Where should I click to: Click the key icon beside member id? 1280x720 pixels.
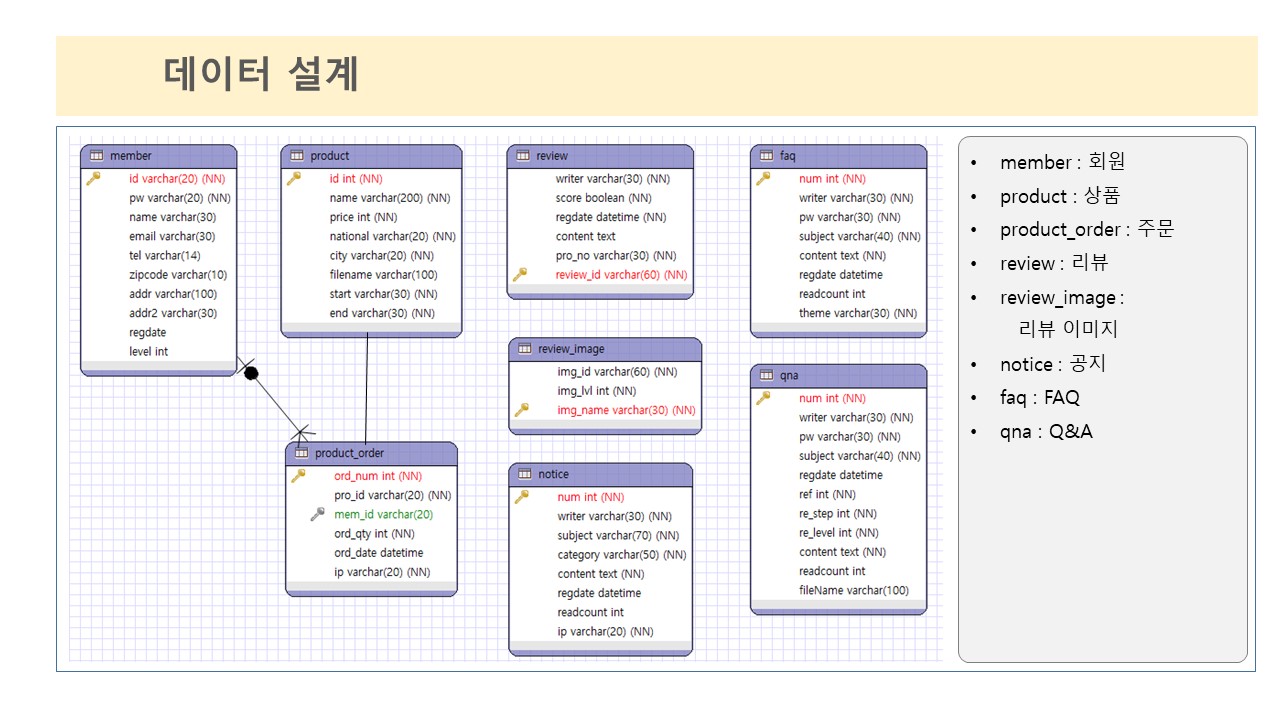coord(94,179)
